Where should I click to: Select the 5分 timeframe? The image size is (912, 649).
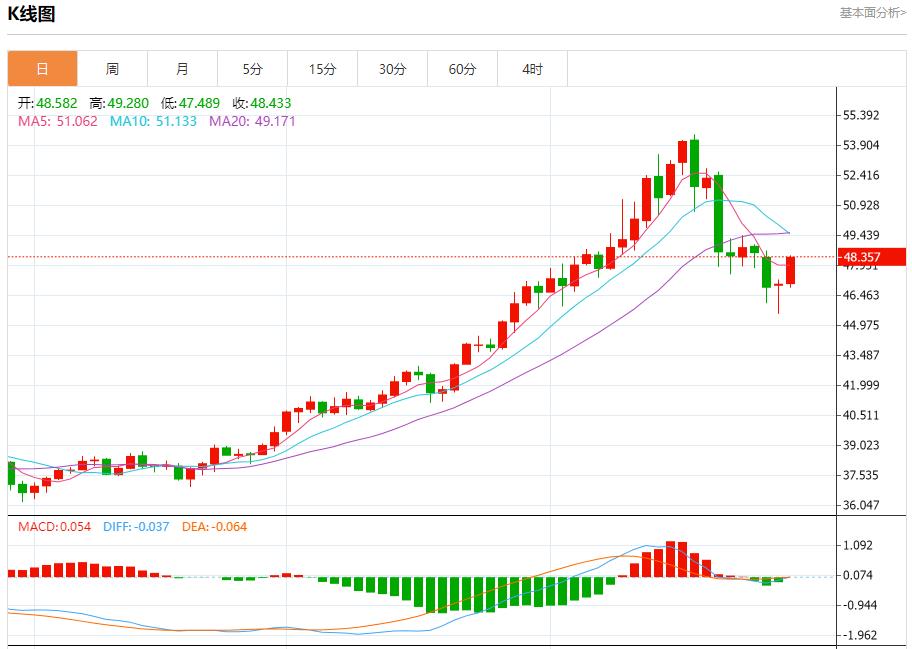(x=253, y=69)
